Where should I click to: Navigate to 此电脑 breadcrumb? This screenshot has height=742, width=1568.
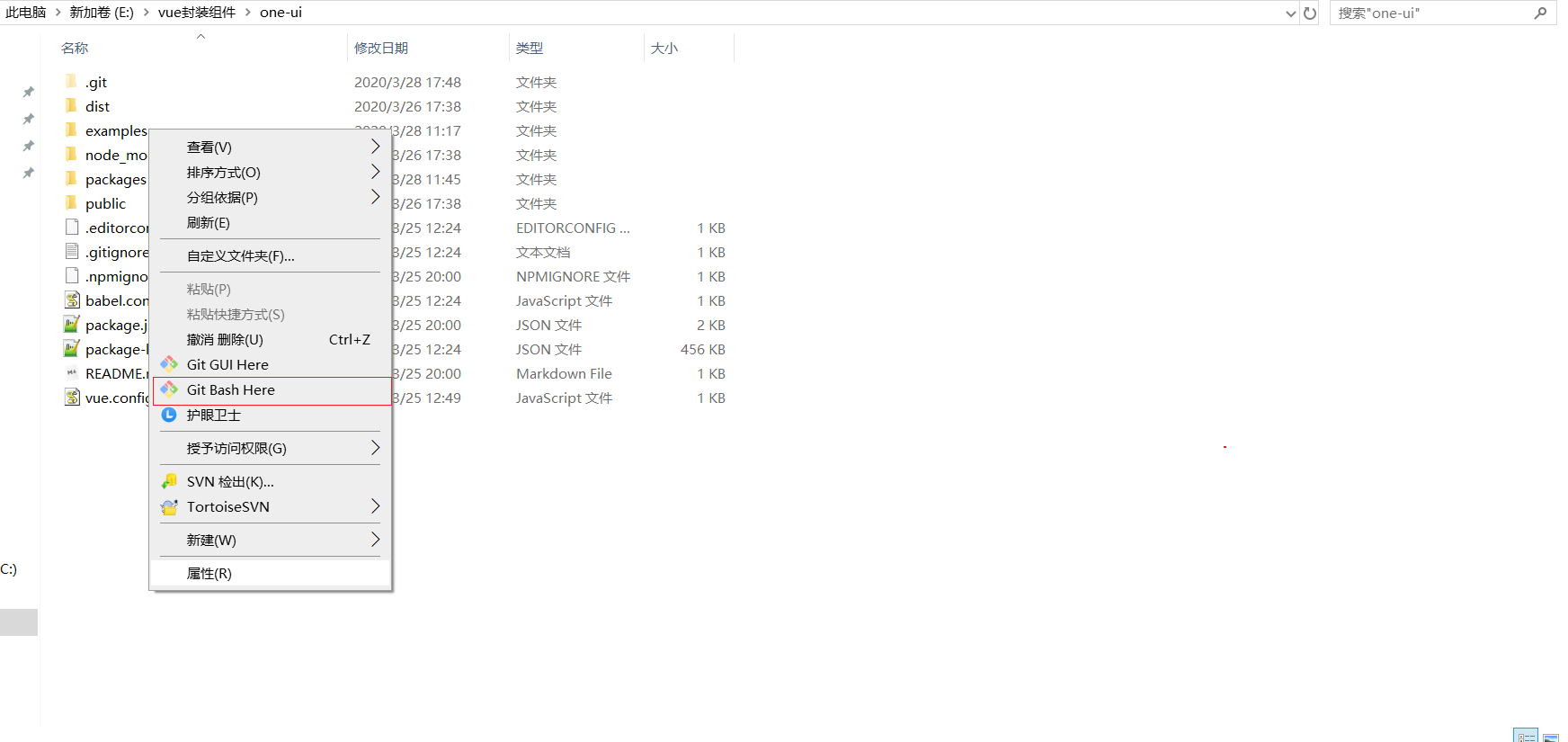(x=25, y=13)
